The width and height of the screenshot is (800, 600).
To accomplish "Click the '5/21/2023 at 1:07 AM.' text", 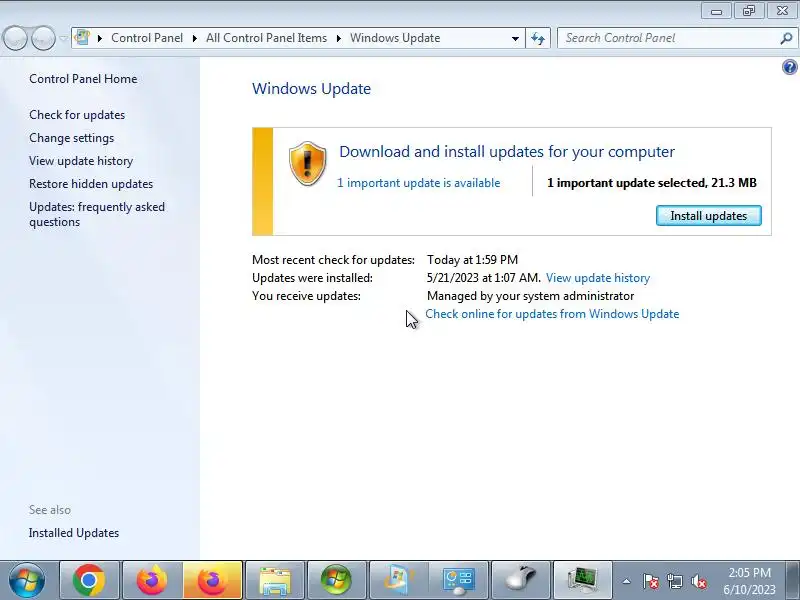I will (484, 278).
